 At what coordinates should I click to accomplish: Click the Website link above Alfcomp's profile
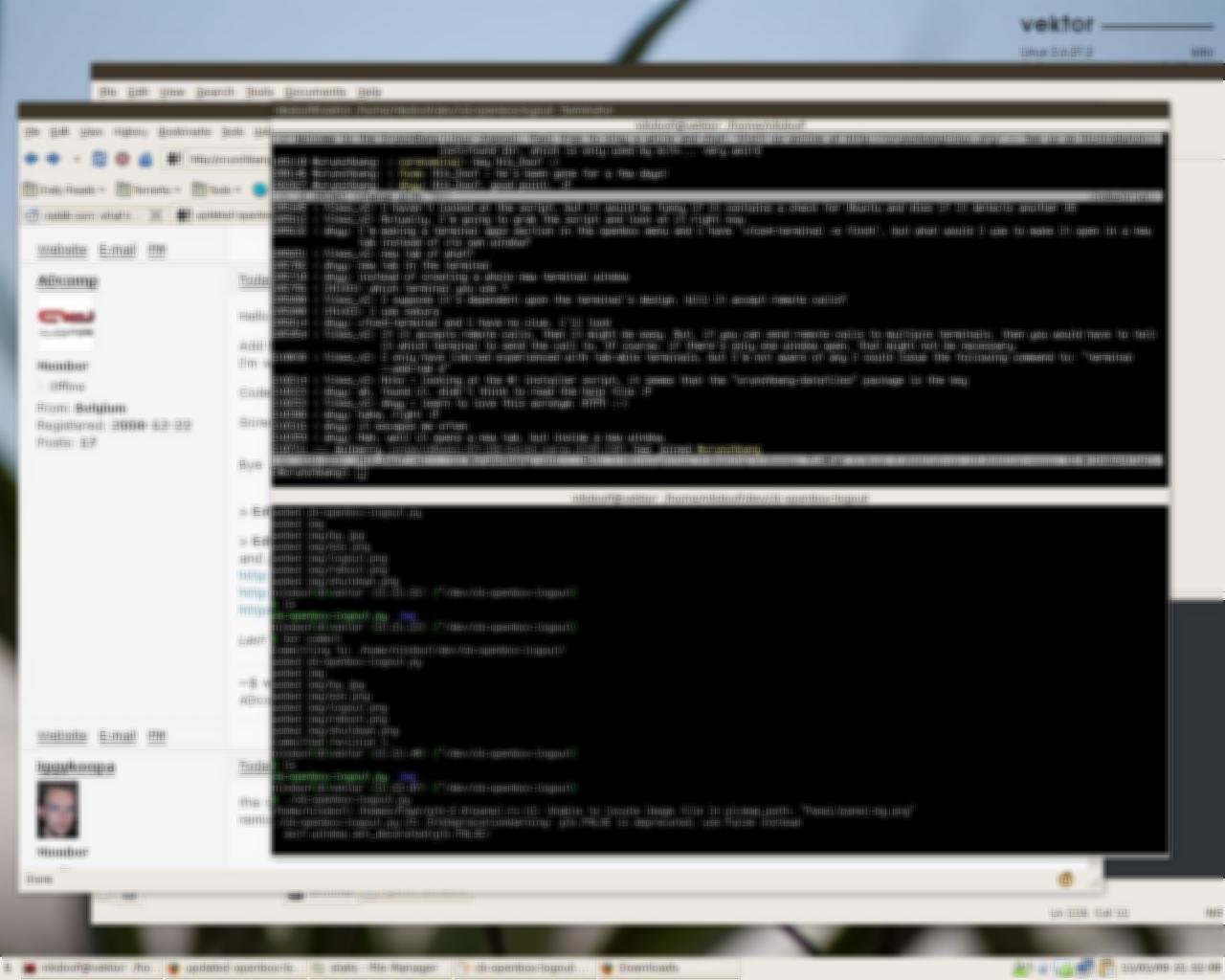click(62, 250)
